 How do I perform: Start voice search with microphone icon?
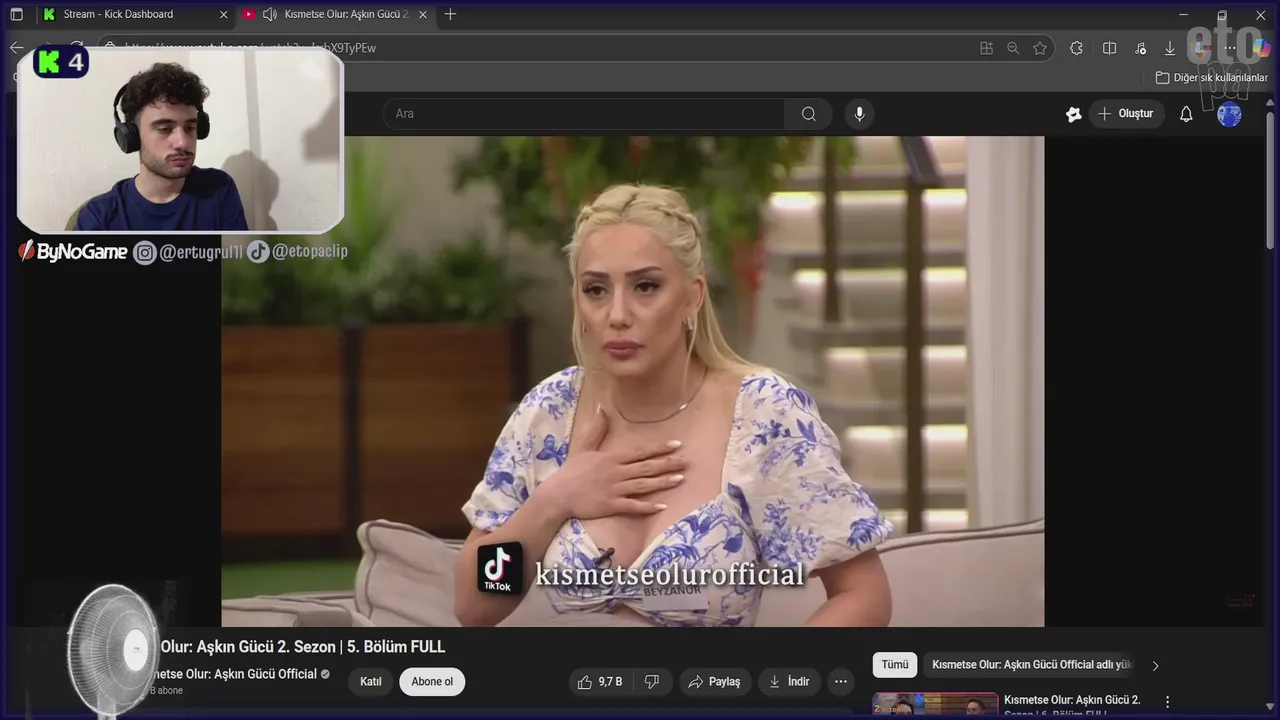(859, 114)
